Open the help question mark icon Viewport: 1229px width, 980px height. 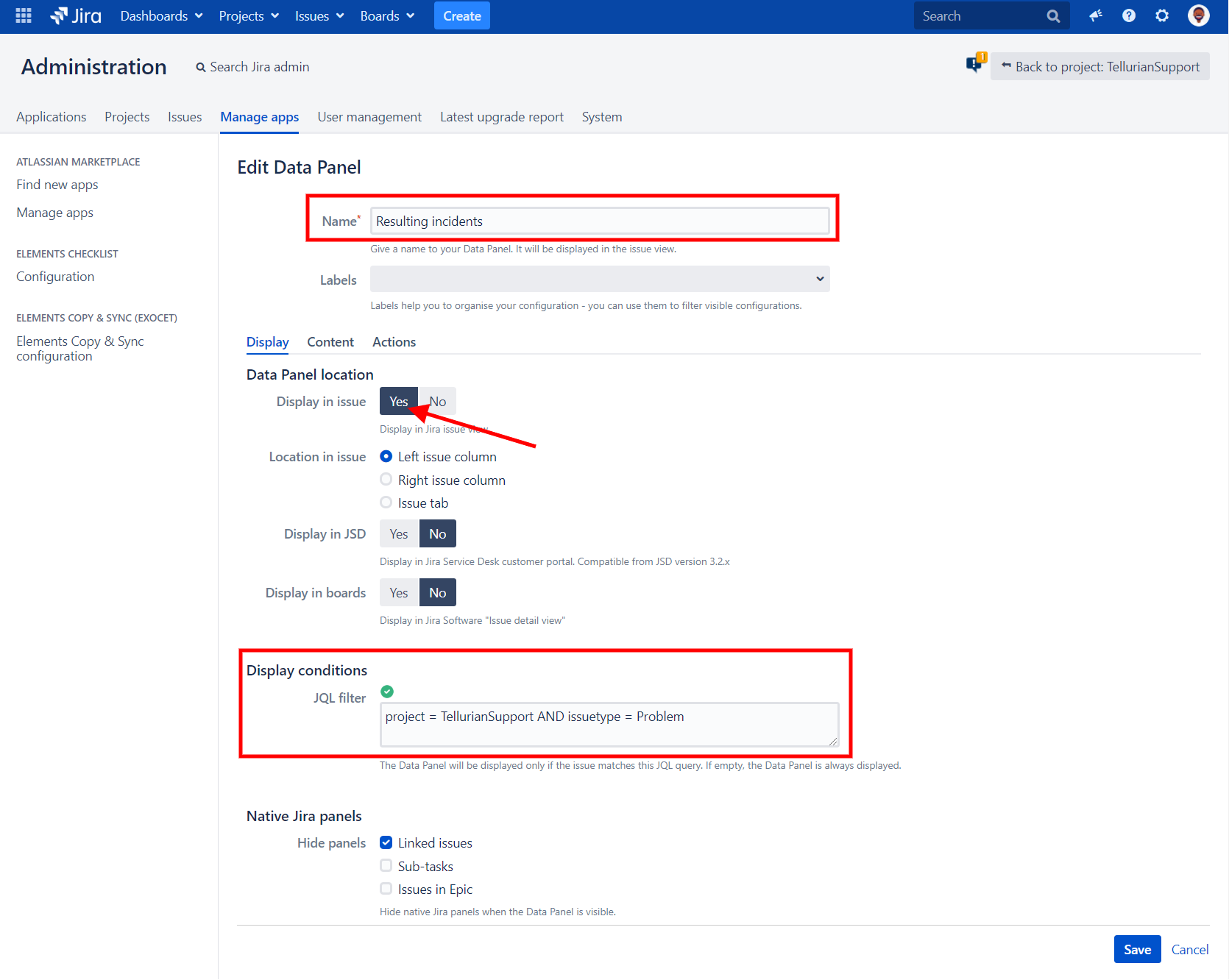tap(1129, 15)
